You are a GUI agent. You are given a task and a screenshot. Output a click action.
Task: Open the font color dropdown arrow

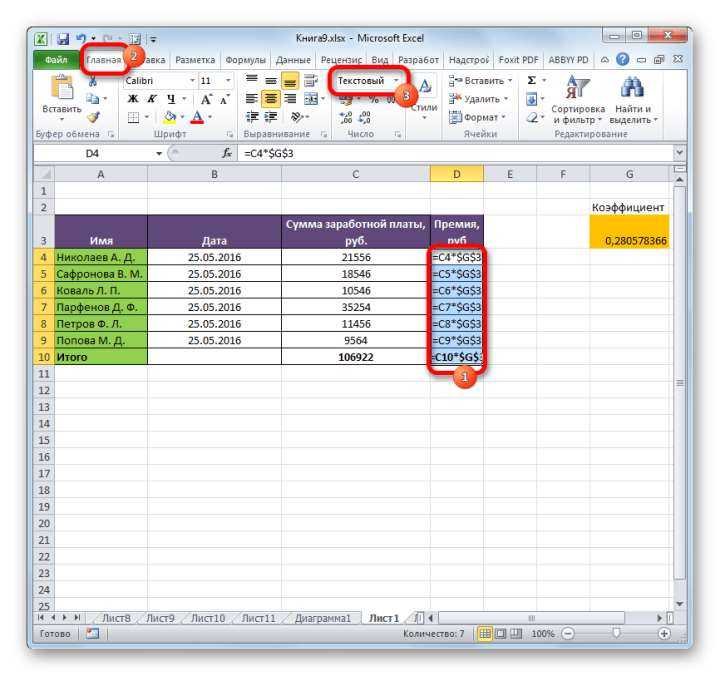(210, 118)
